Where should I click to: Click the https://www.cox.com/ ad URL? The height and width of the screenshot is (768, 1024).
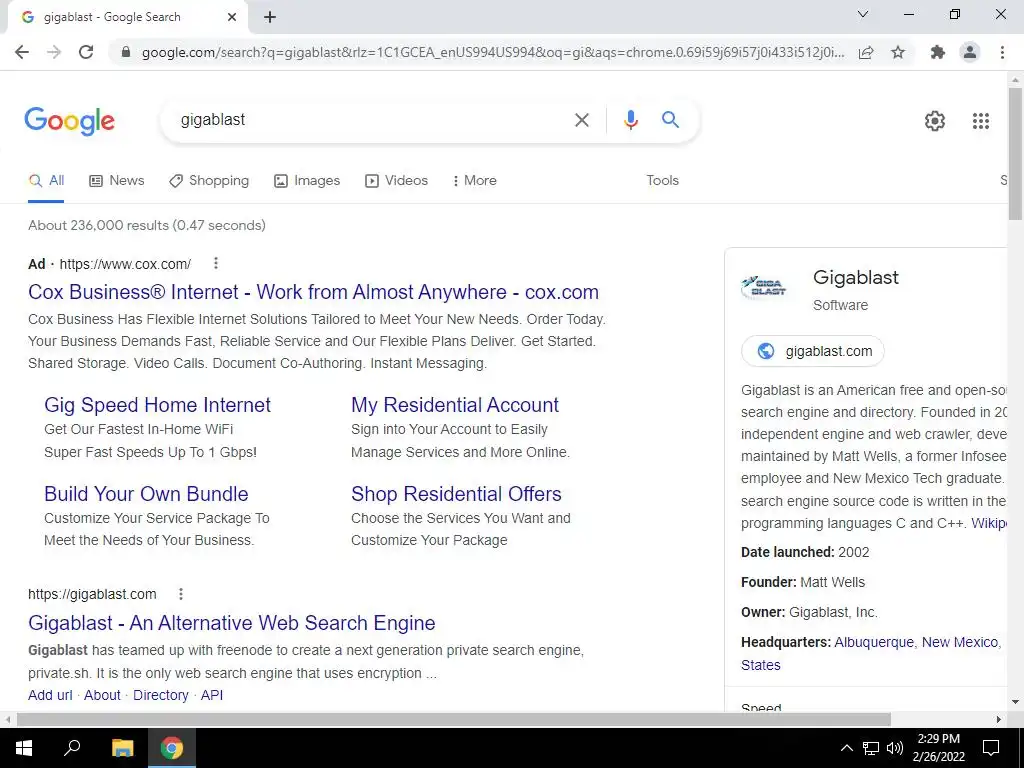point(125,264)
